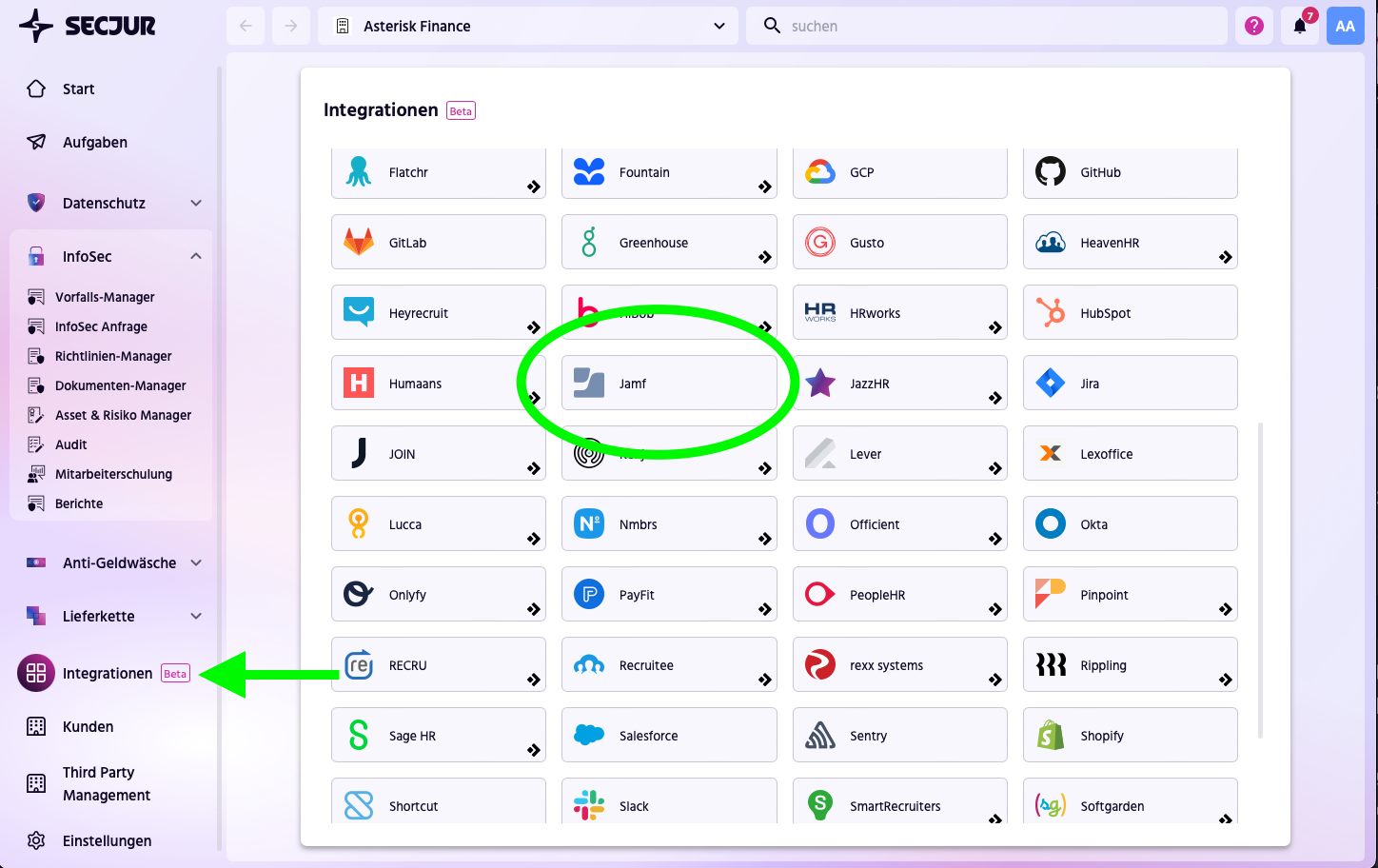Open the InfoSec Anfrage link
The width and height of the screenshot is (1378, 868).
pos(101,326)
